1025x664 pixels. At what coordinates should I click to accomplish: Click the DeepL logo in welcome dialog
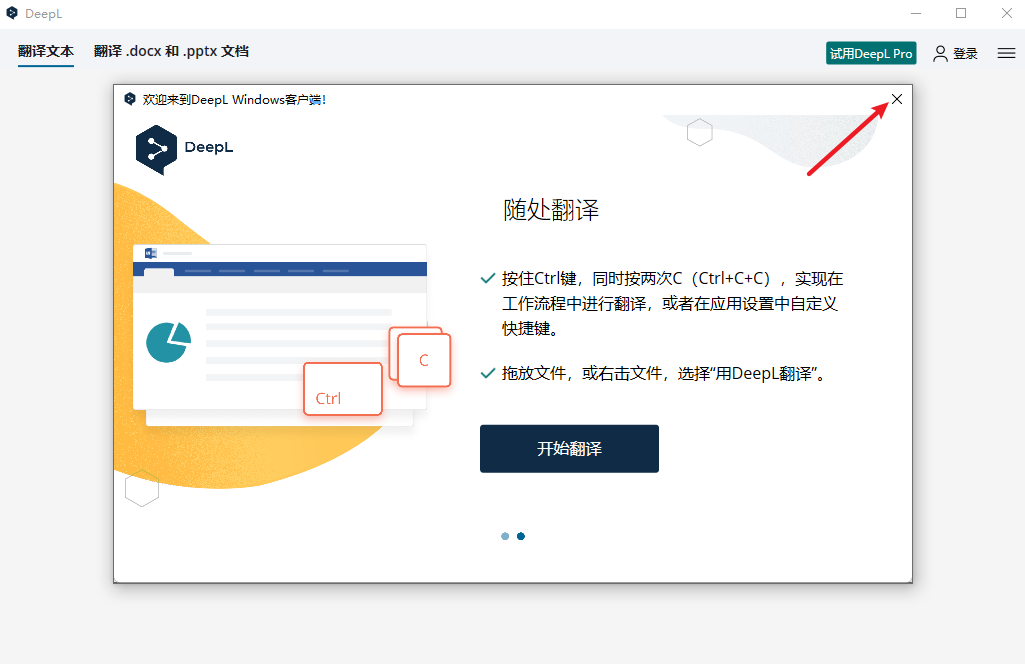click(x=184, y=150)
